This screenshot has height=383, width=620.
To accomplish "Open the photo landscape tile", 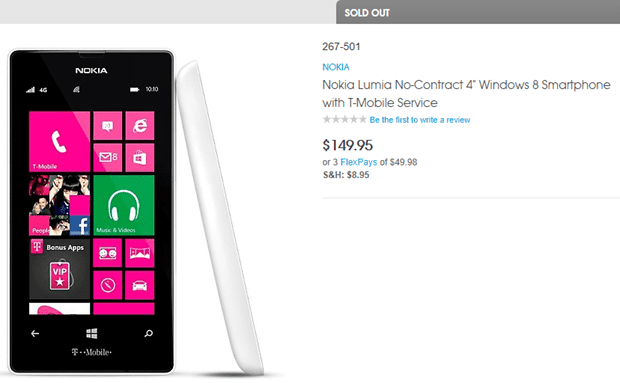I will pos(140,253).
